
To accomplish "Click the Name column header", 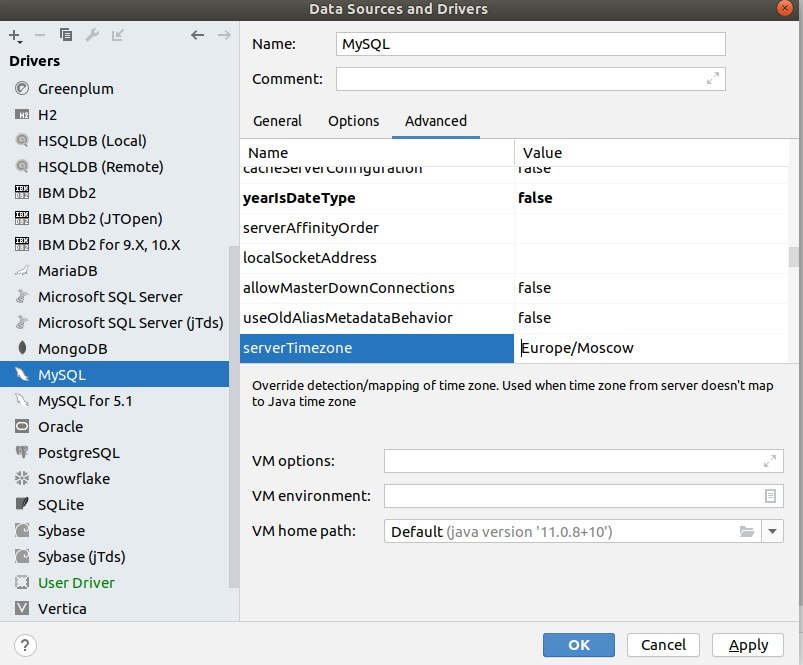I will (x=377, y=153).
